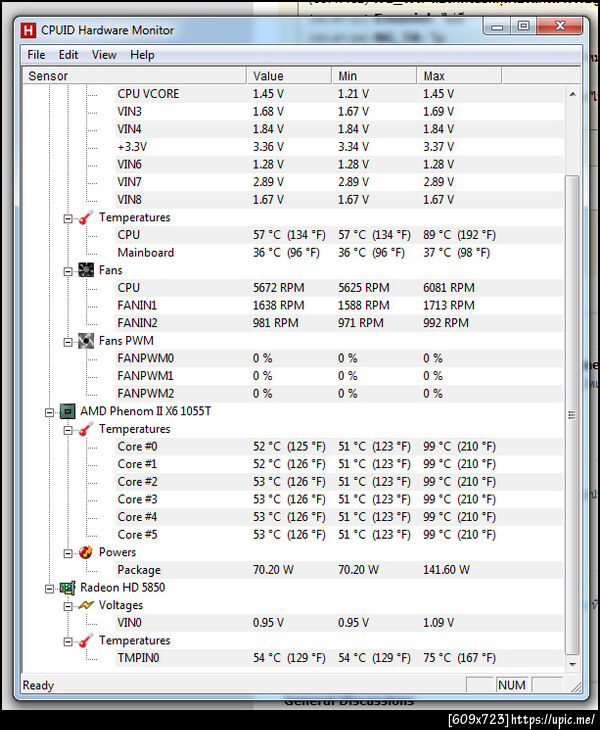Select the CPU VCORE row

click(x=339, y=94)
